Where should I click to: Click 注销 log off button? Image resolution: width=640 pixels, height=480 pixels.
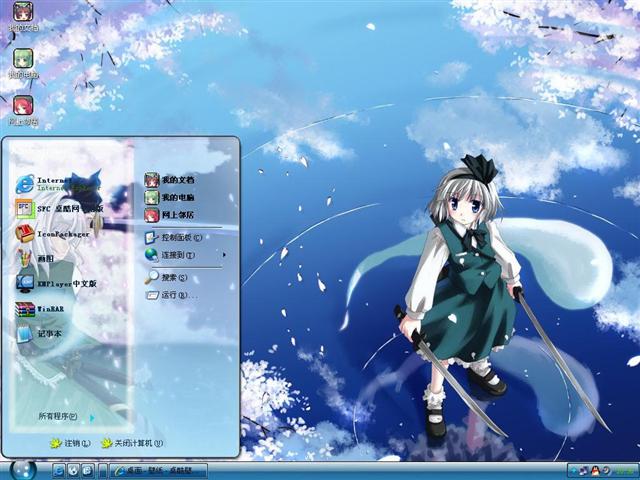(70, 443)
